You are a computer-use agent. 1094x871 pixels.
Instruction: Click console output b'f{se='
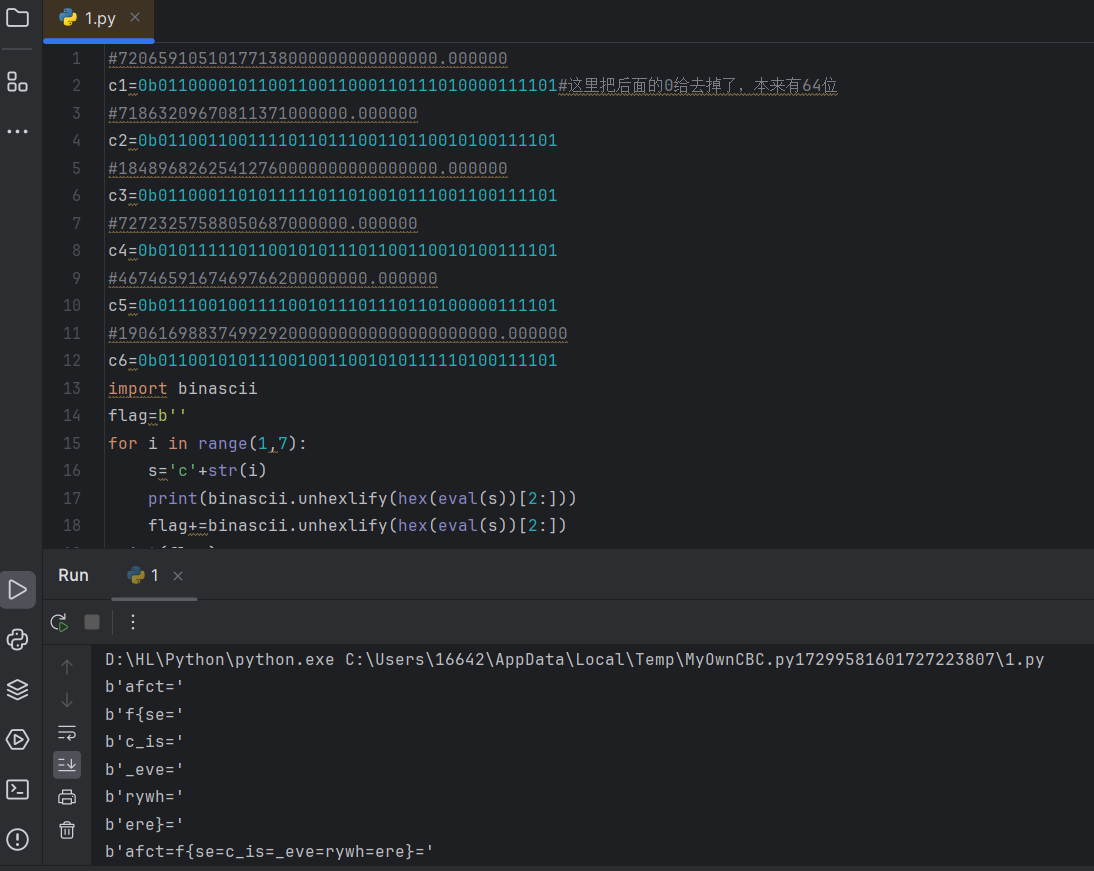144,714
